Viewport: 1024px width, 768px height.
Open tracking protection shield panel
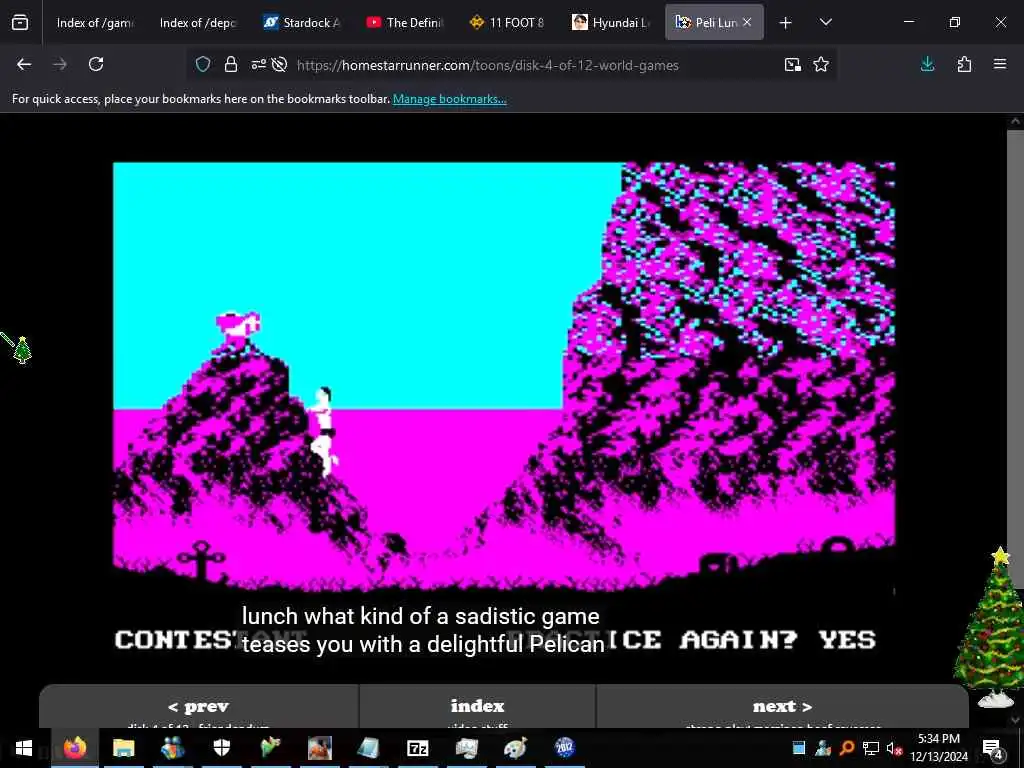(203, 64)
